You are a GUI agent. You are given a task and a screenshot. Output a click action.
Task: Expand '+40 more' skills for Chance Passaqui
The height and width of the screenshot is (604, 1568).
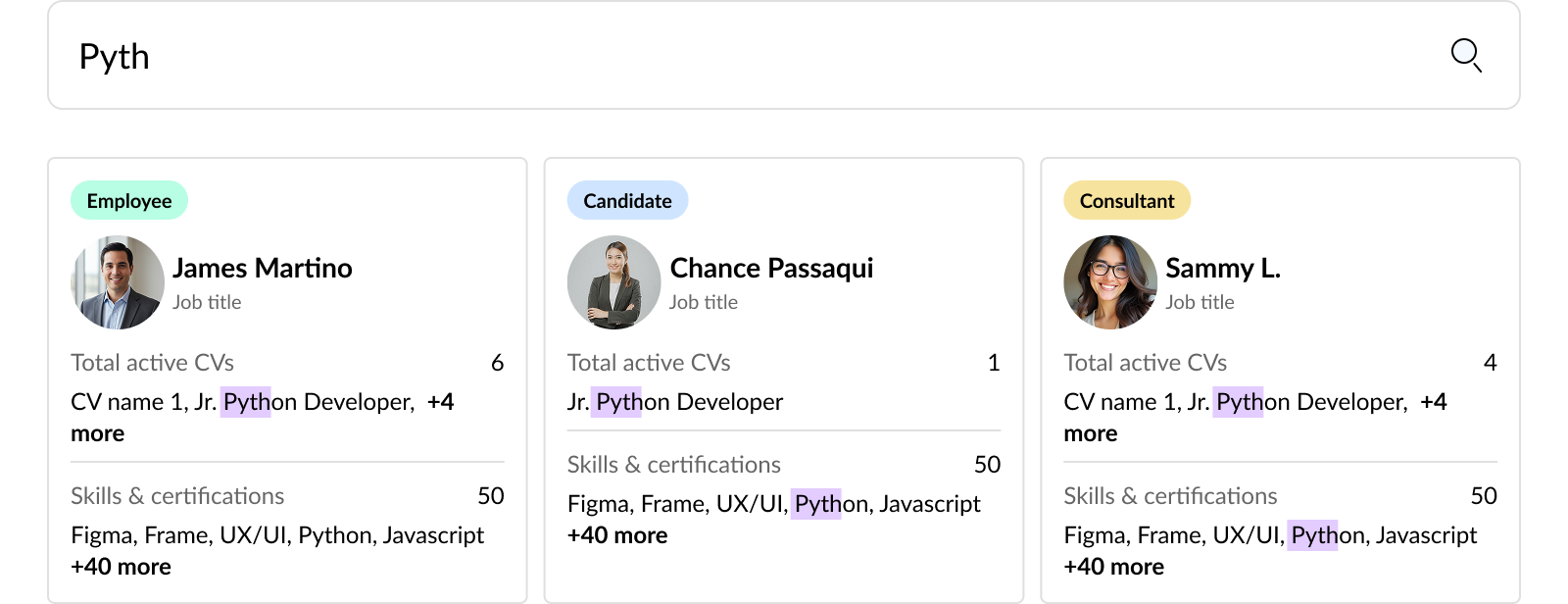click(617, 535)
